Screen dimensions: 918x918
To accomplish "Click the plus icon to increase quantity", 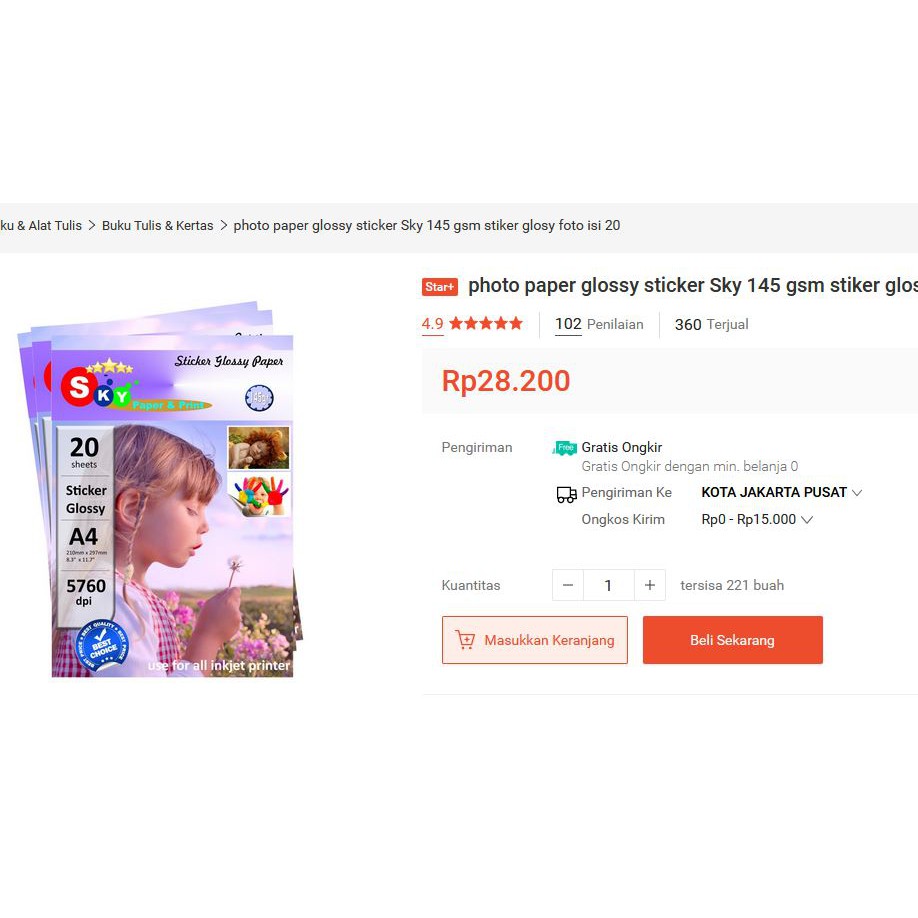I will tap(650, 585).
